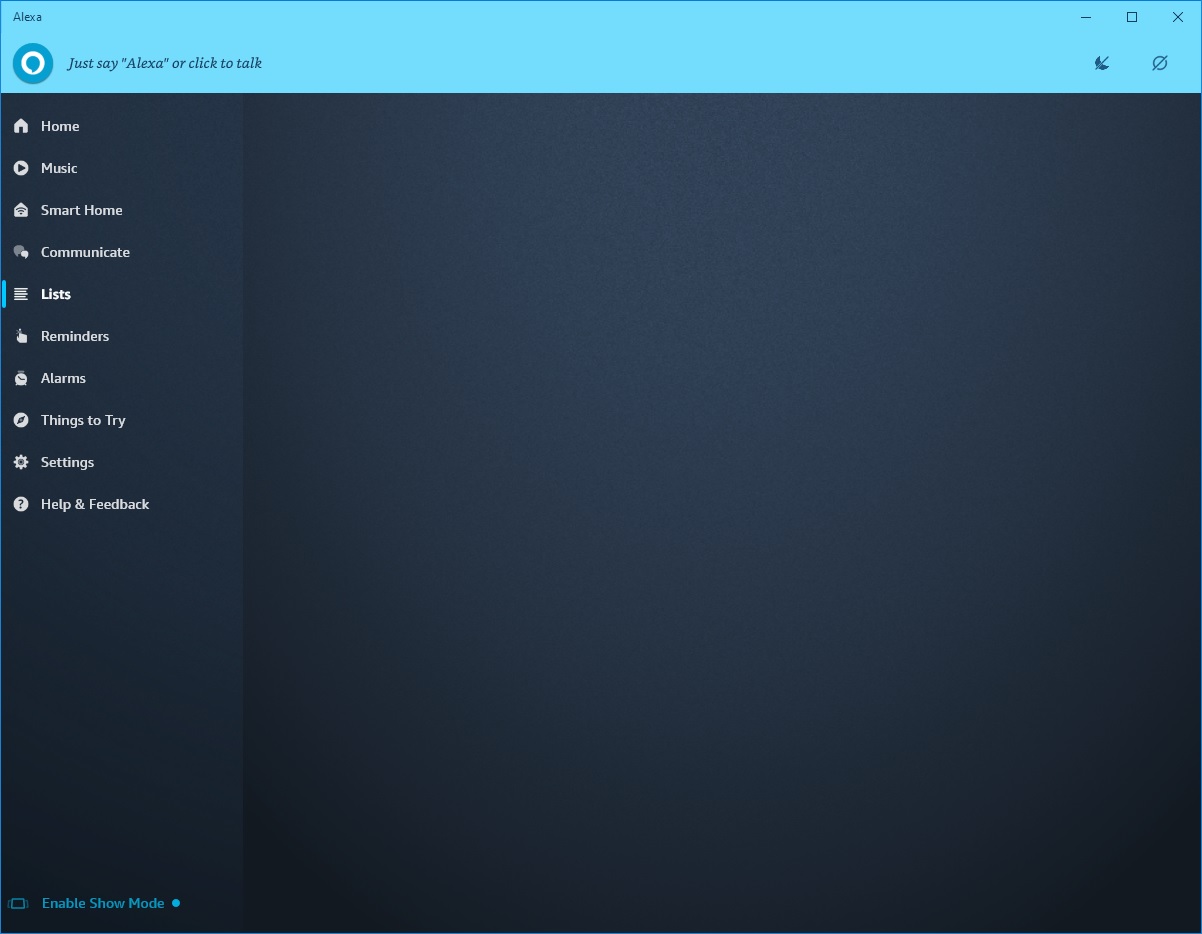Minimize the Alexa window
Viewport: 1202px width, 934px height.
tap(1086, 17)
